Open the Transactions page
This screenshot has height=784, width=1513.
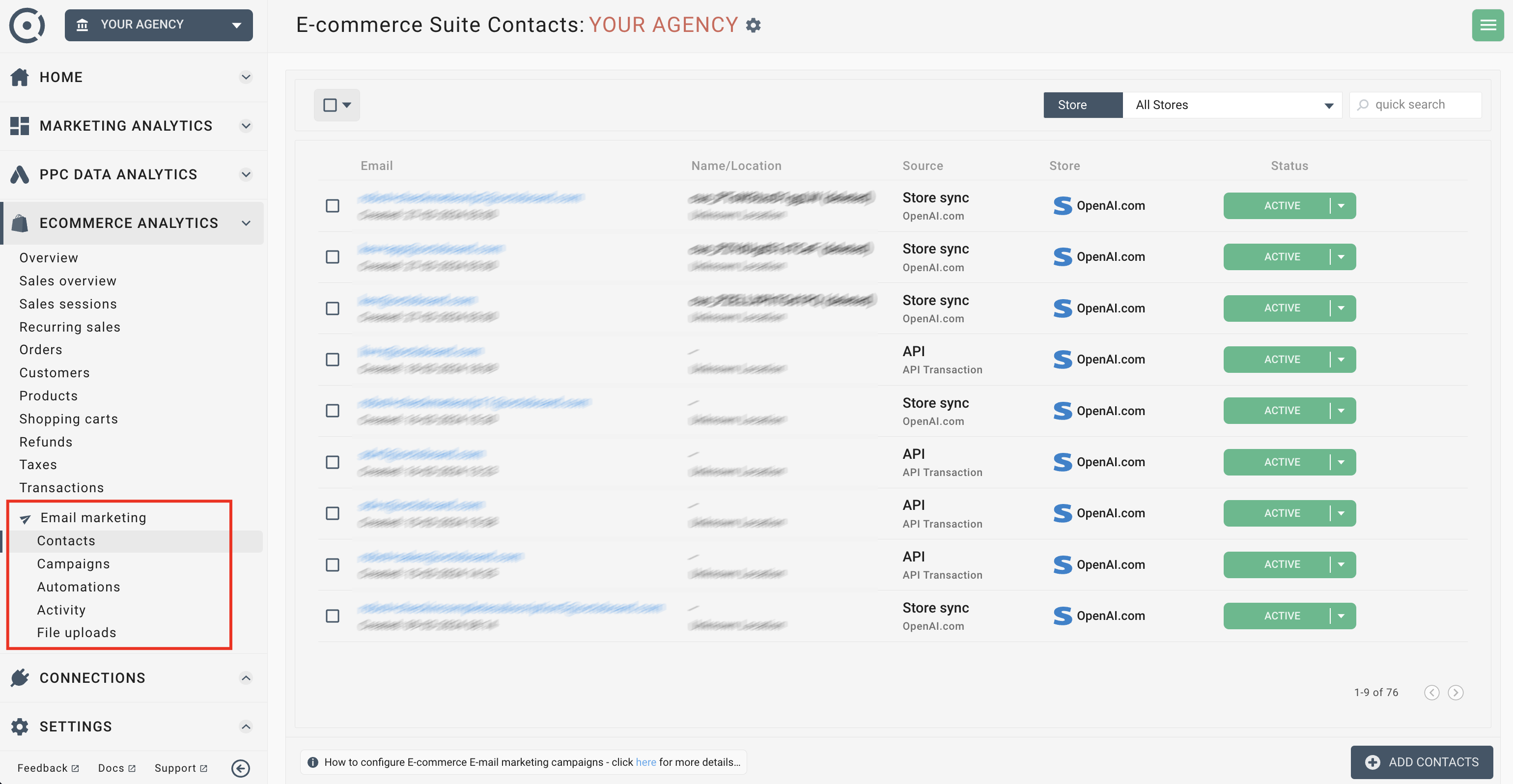[61, 487]
